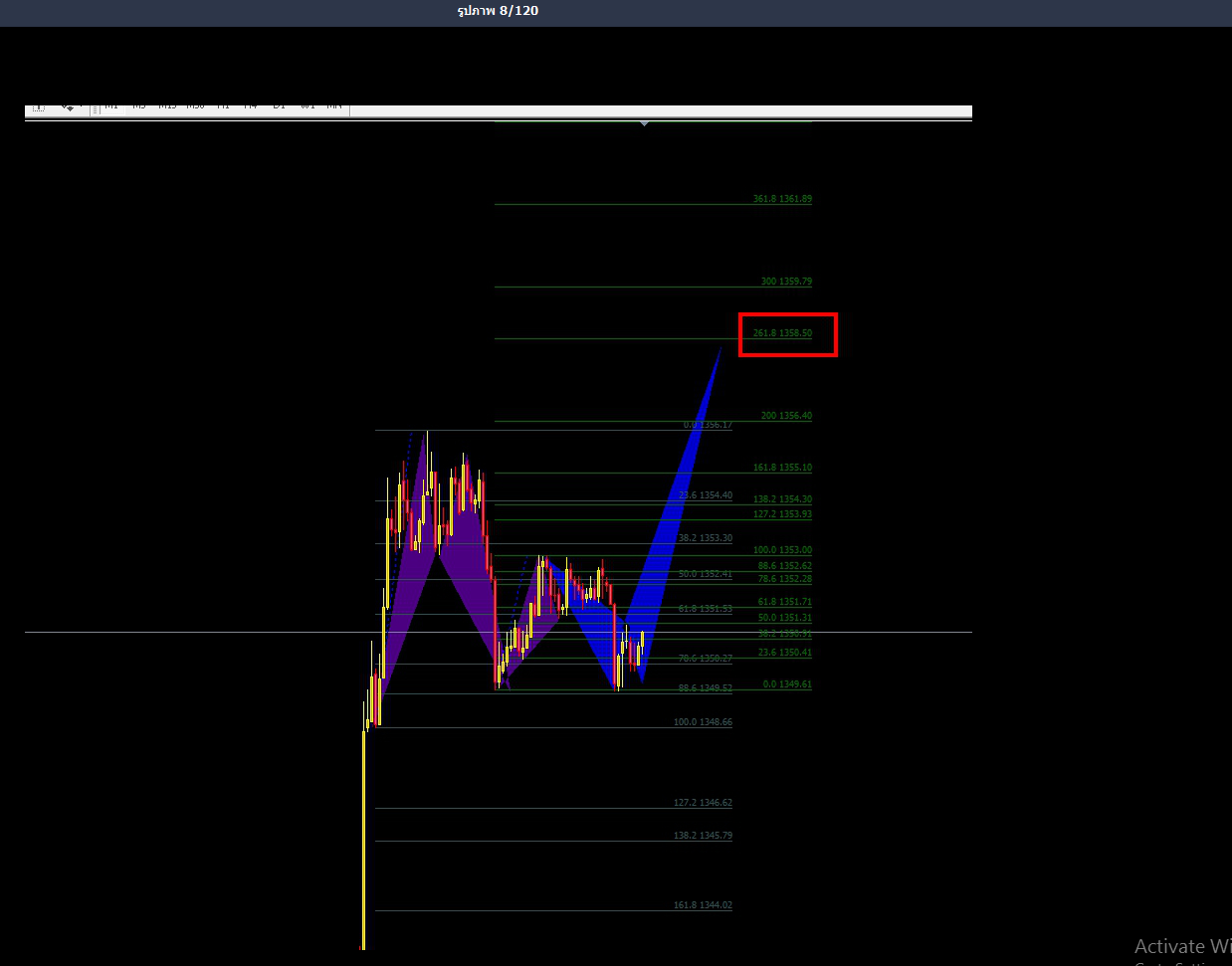Click grey retracement label 23.6 1354.40

[x=706, y=495]
